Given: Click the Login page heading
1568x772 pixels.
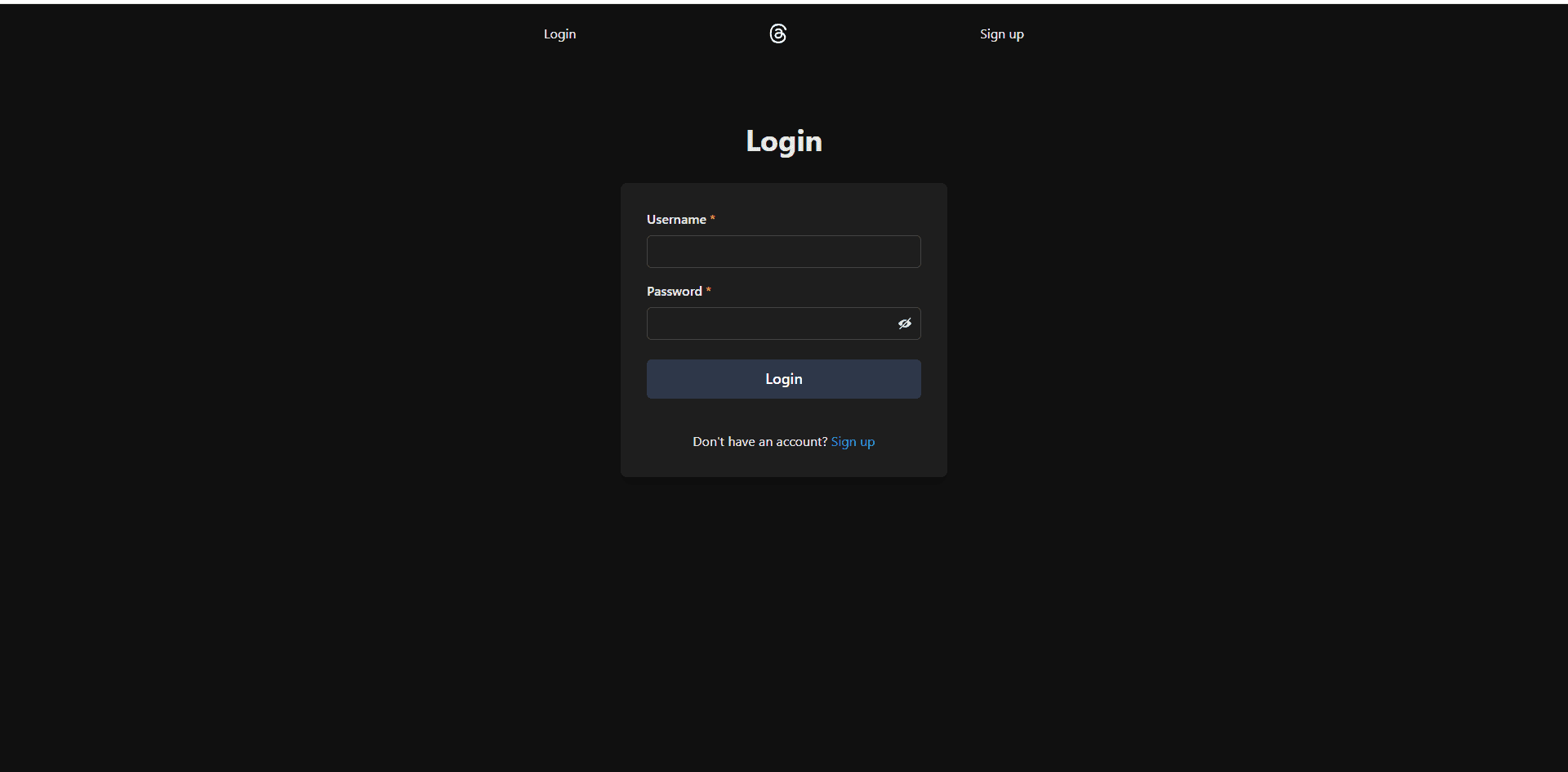Looking at the screenshot, I should click(783, 141).
